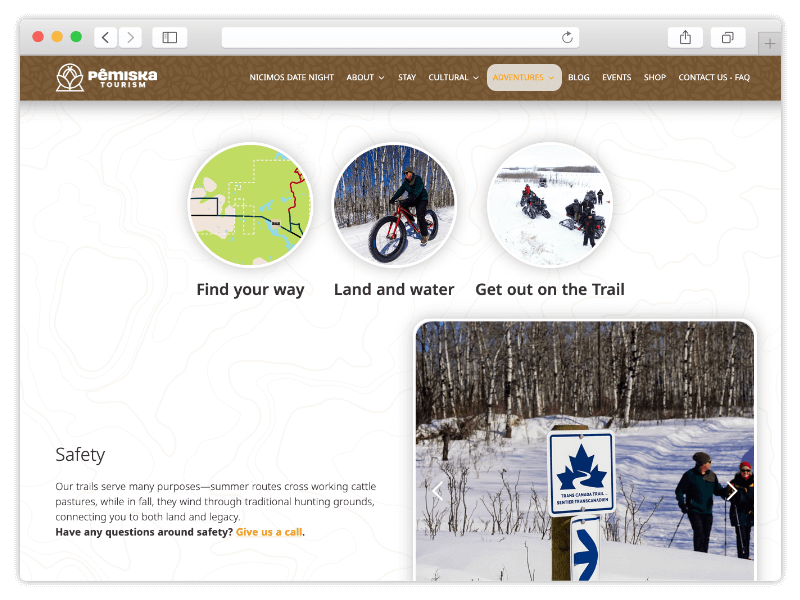800x600 pixels.
Task: Click the Give us a call link
Action: pos(269,532)
